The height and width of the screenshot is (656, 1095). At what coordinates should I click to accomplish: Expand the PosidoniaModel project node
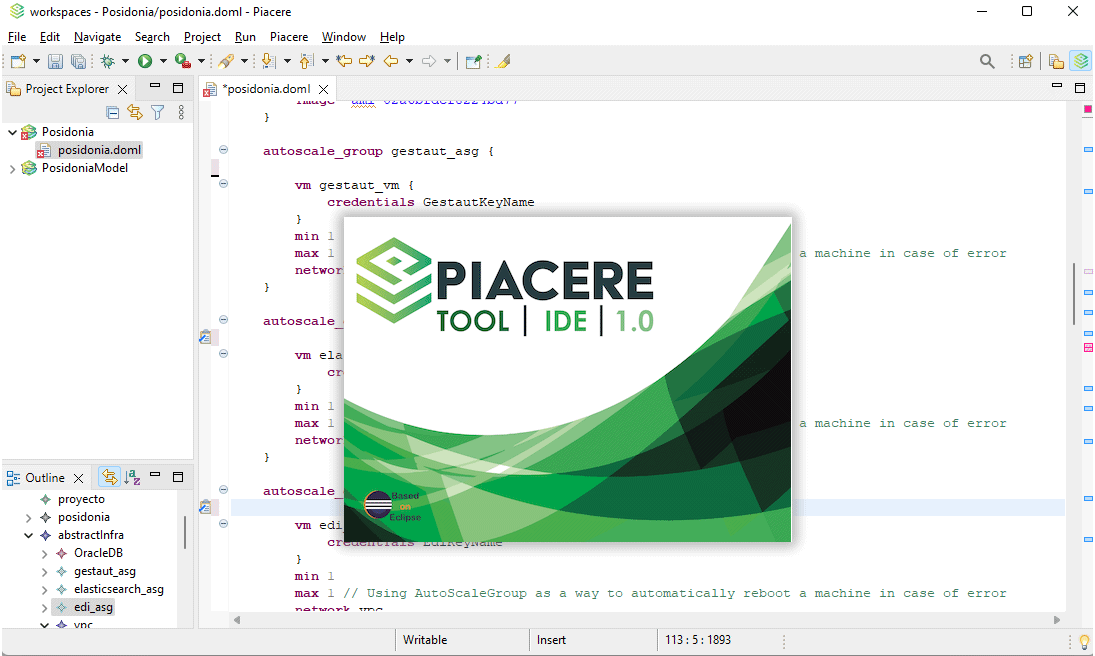click(x=13, y=168)
